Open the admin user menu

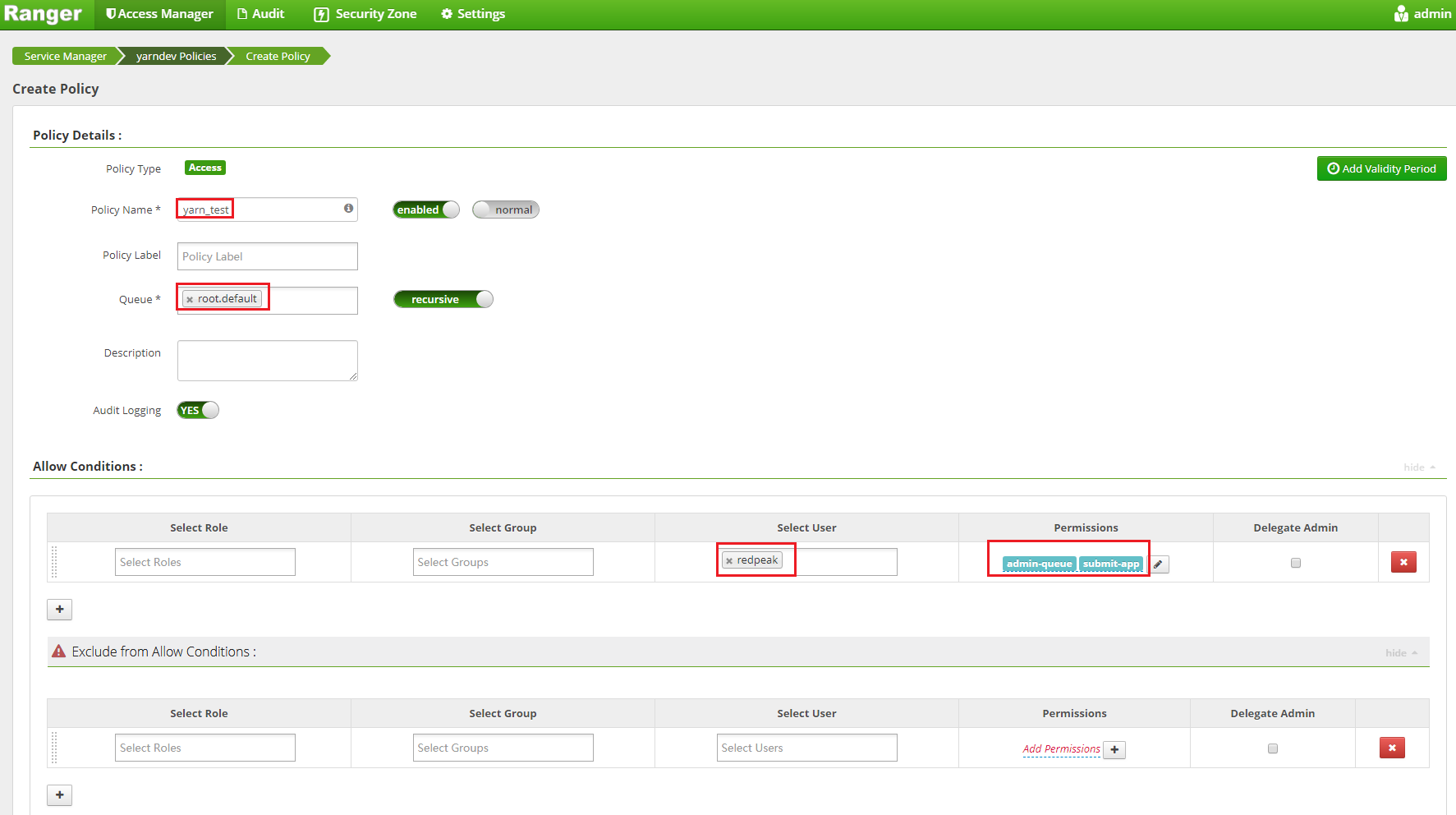click(1422, 14)
